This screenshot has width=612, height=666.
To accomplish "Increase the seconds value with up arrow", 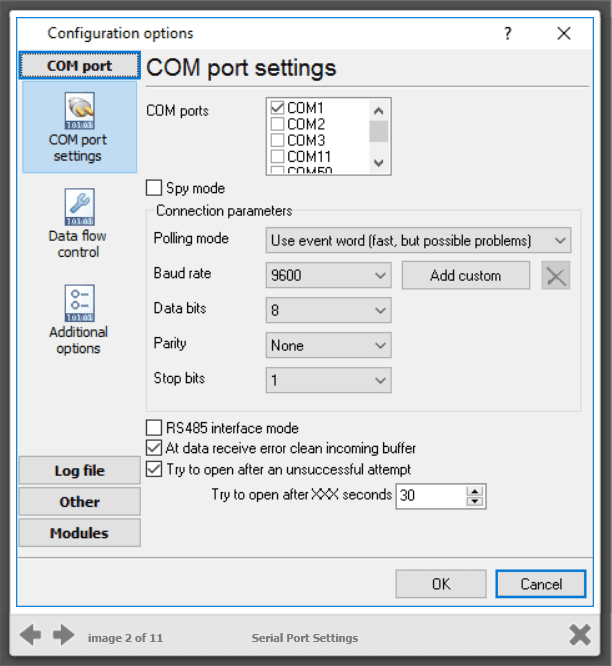I will point(475,490).
